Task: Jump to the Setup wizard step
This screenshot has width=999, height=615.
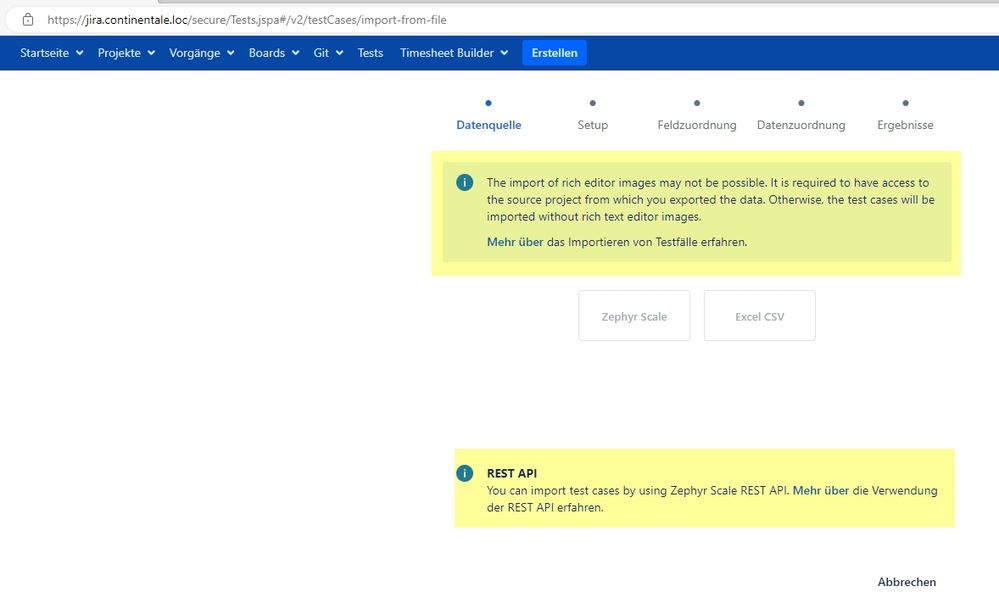Action: pos(592,125)
